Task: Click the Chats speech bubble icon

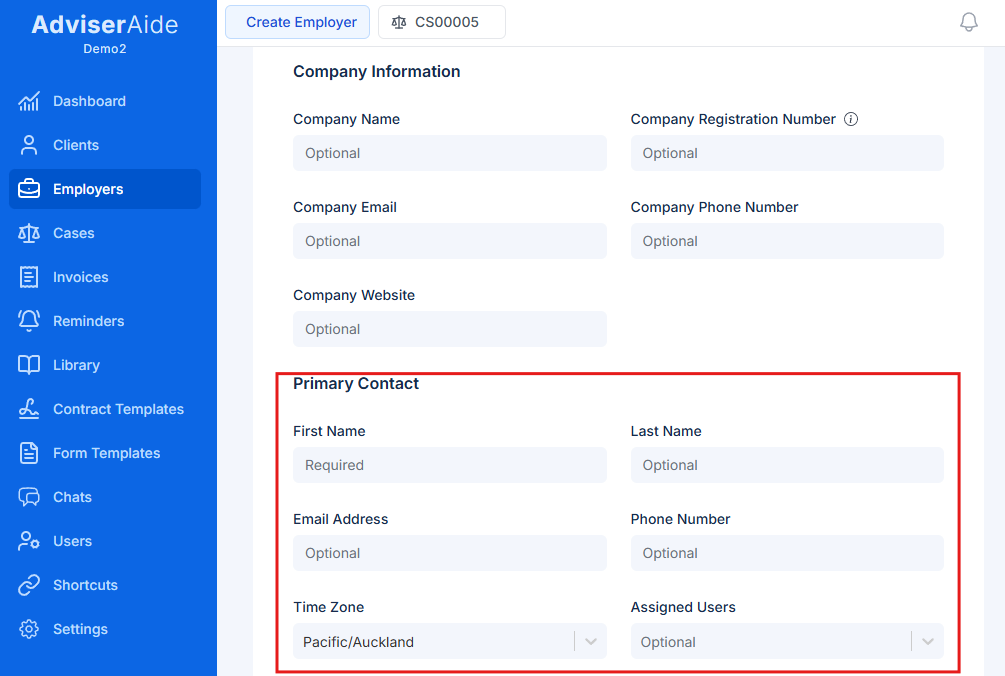Action: coord(29,497)
